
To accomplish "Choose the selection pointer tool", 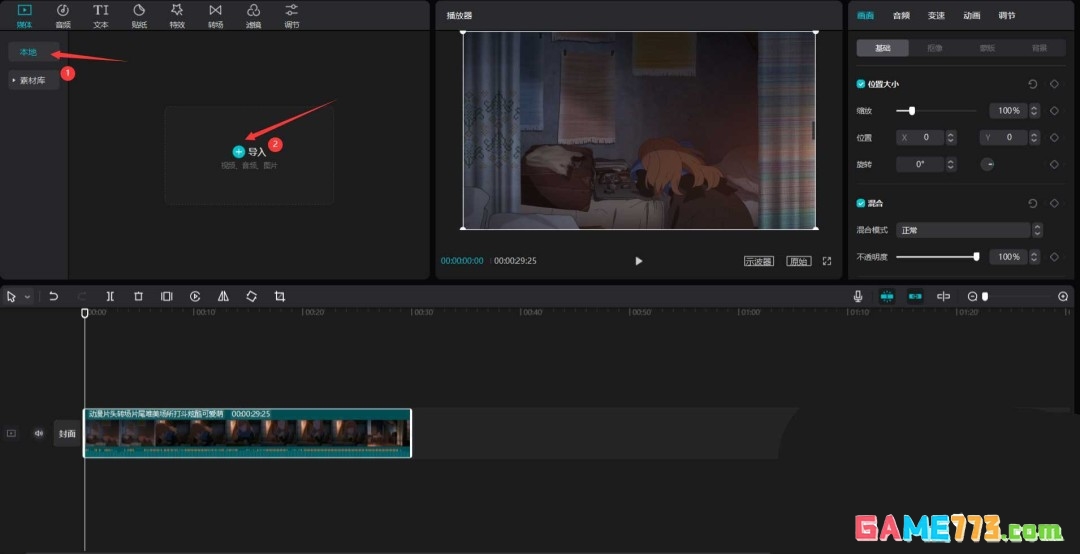I will point(11,296).
